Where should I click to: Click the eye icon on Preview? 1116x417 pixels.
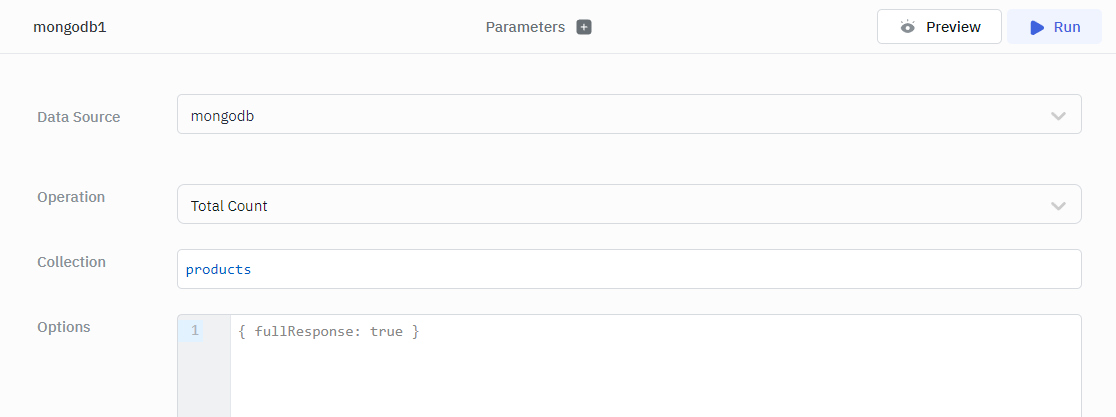[907, 27]
